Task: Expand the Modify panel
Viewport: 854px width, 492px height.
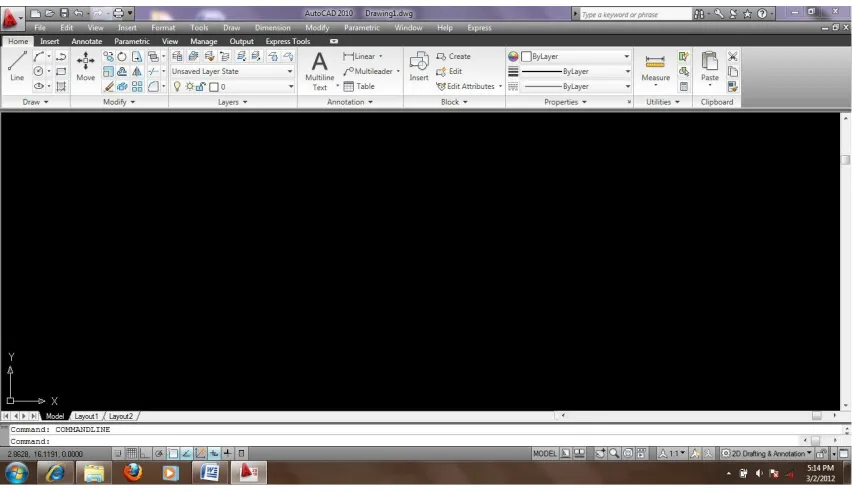Action: 119,102
